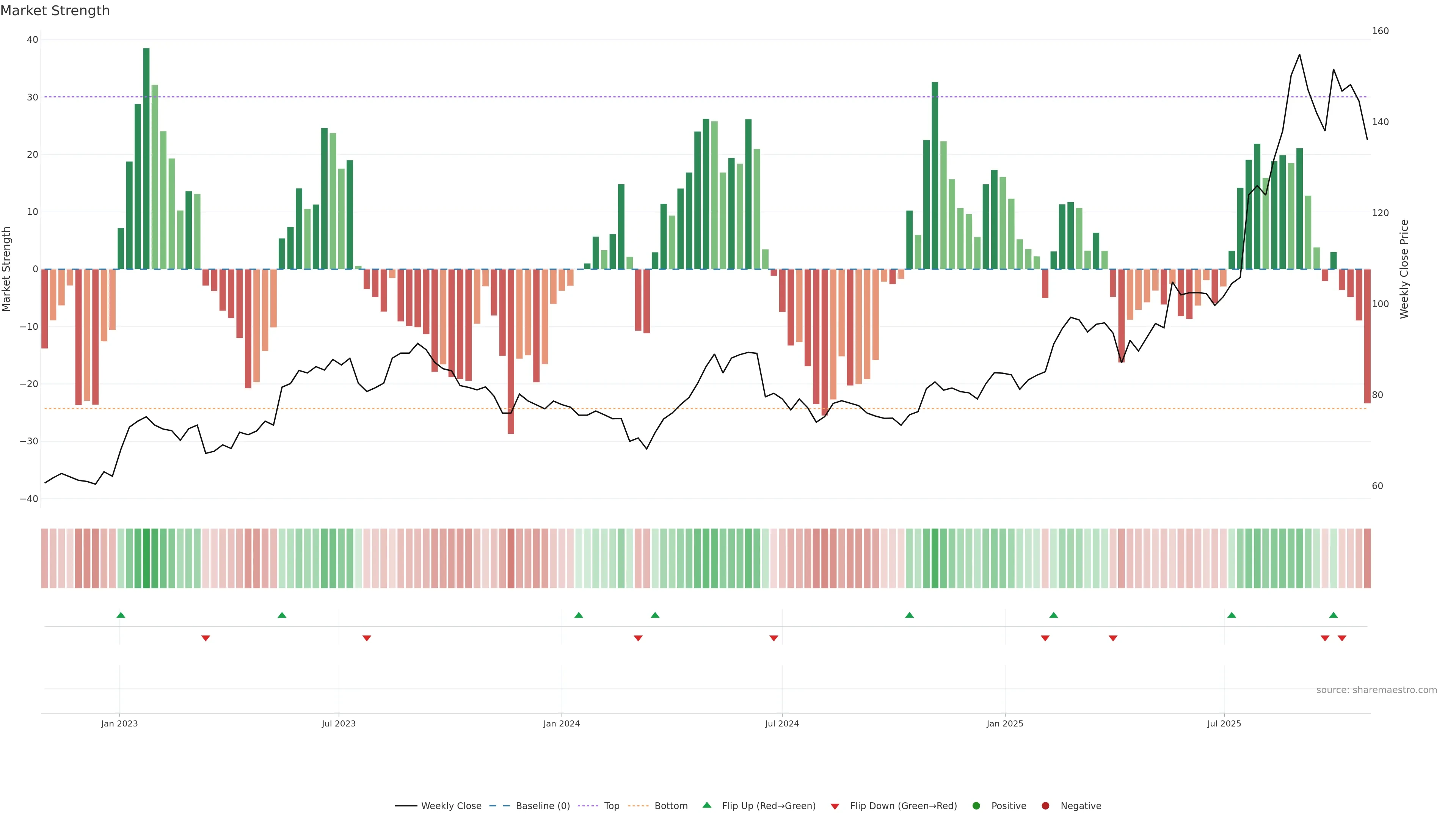Click the red triangle icon in the legend
Viewport: 1456px width, 819px height.
pos(835,806)
